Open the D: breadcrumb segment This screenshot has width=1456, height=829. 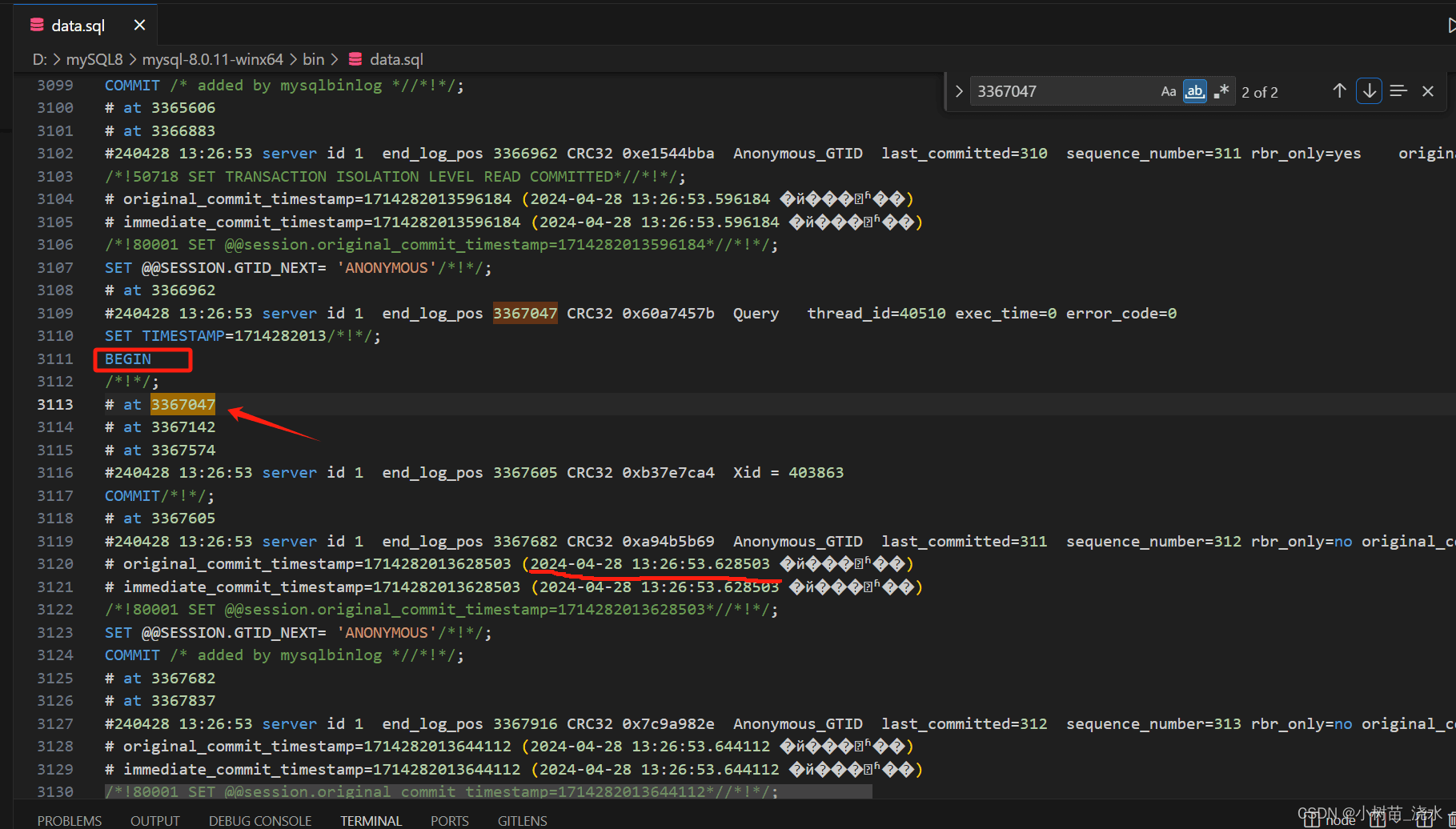[x=39, y=59]
